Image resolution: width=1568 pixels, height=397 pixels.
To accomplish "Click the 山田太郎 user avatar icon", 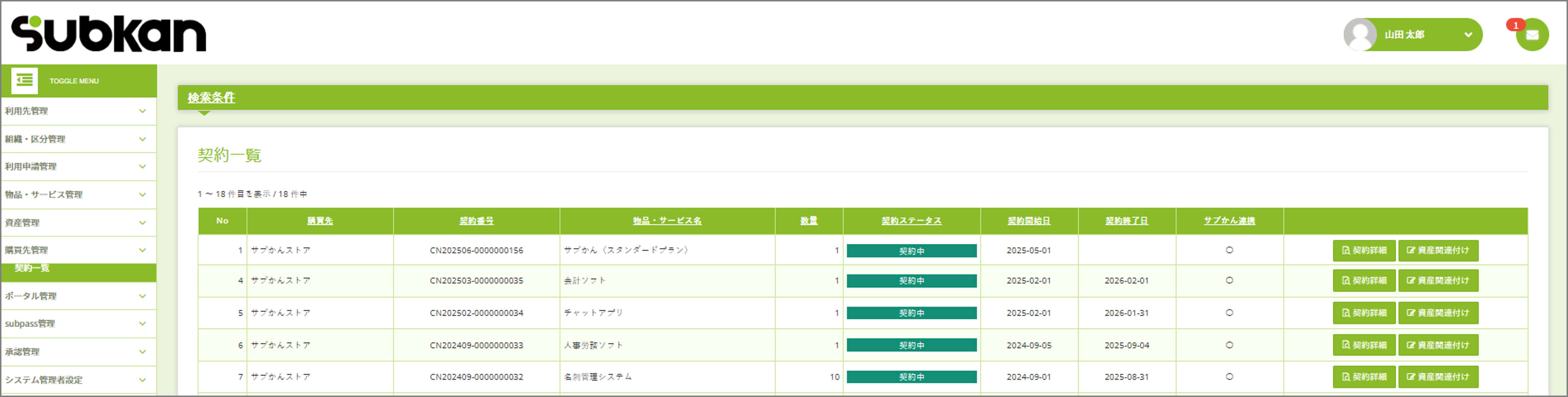I will click(1360, 35).
